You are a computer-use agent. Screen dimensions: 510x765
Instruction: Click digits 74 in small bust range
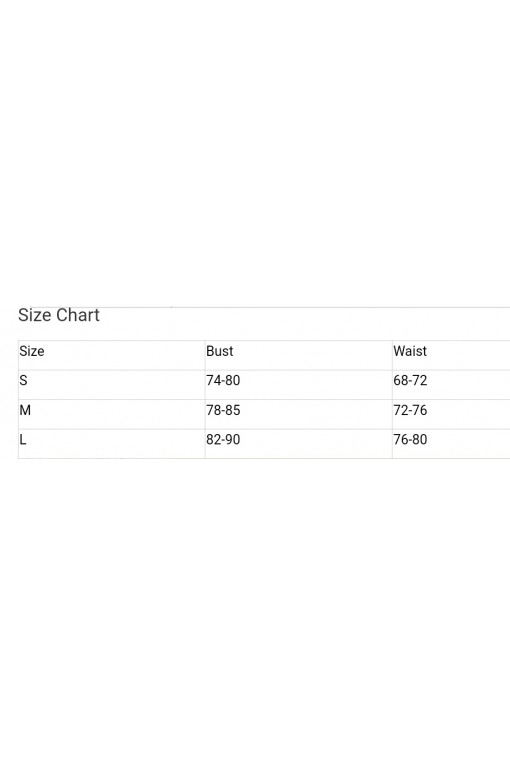click(213, 381)
